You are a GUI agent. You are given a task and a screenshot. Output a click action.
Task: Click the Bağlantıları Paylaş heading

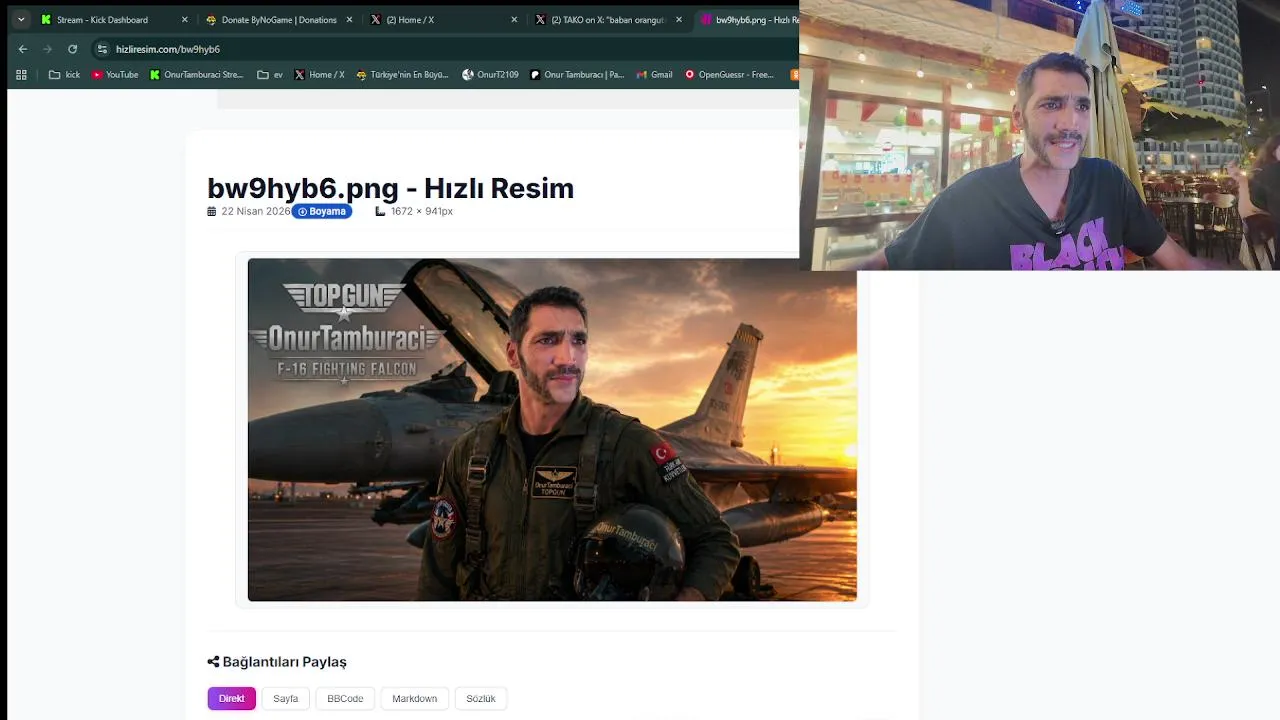click(284, 662)
